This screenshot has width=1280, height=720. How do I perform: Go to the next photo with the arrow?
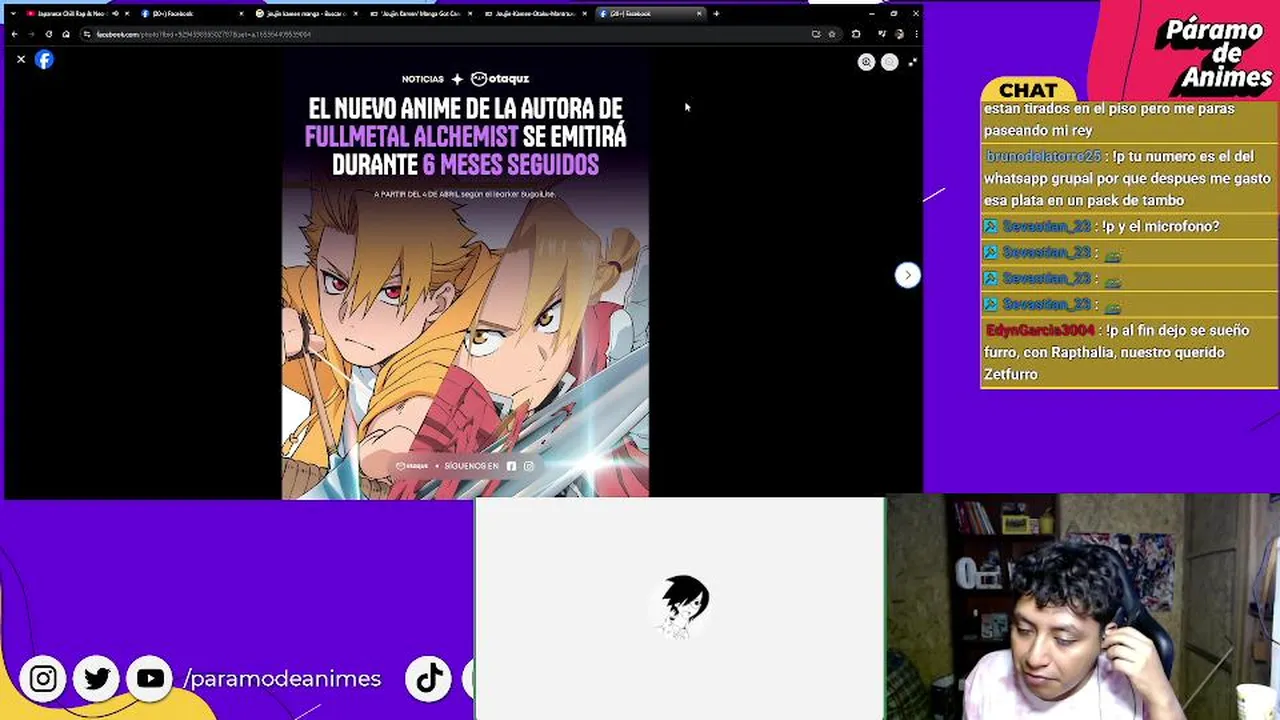(x=907, y=275)
